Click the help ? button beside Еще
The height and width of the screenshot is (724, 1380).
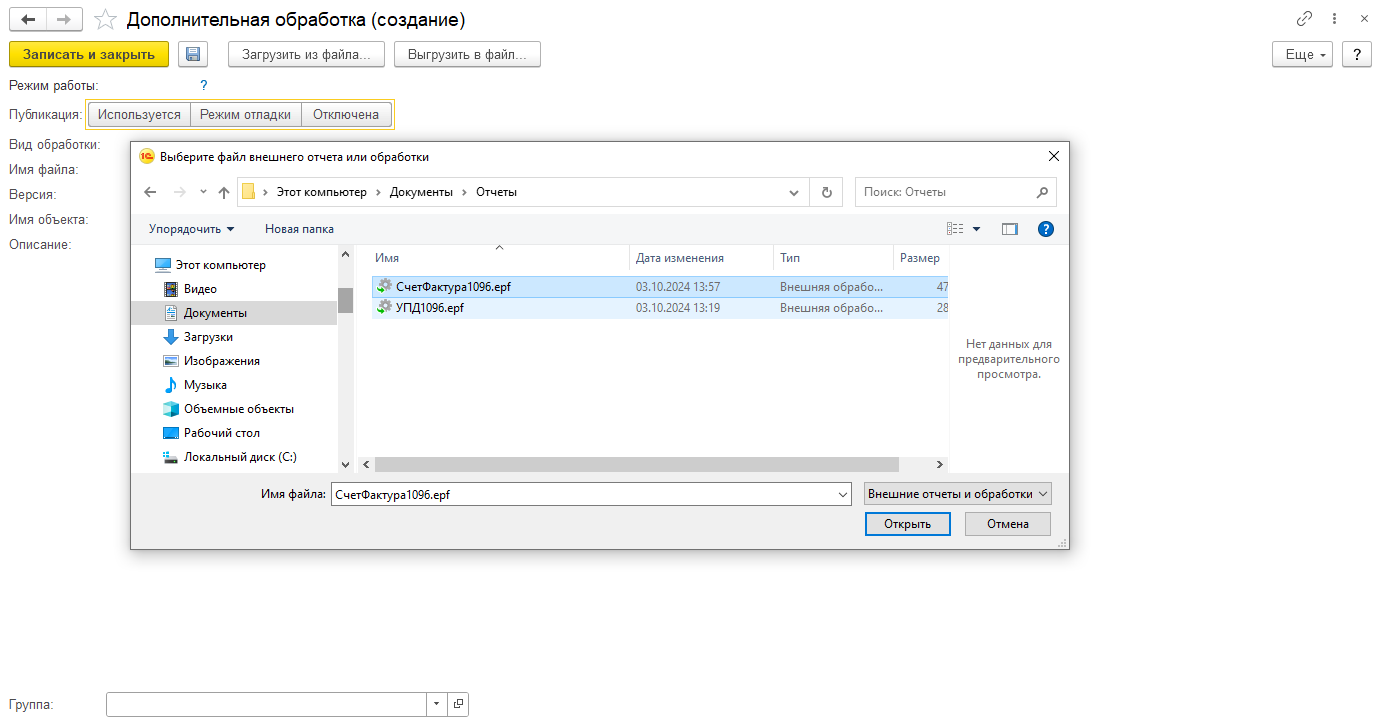pyautogui.click(x=1357, y=55)
